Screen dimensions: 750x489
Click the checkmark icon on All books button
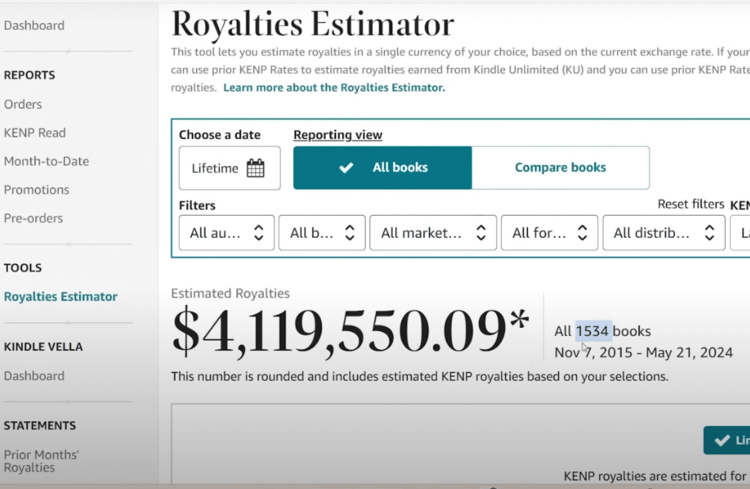point(346,168)
